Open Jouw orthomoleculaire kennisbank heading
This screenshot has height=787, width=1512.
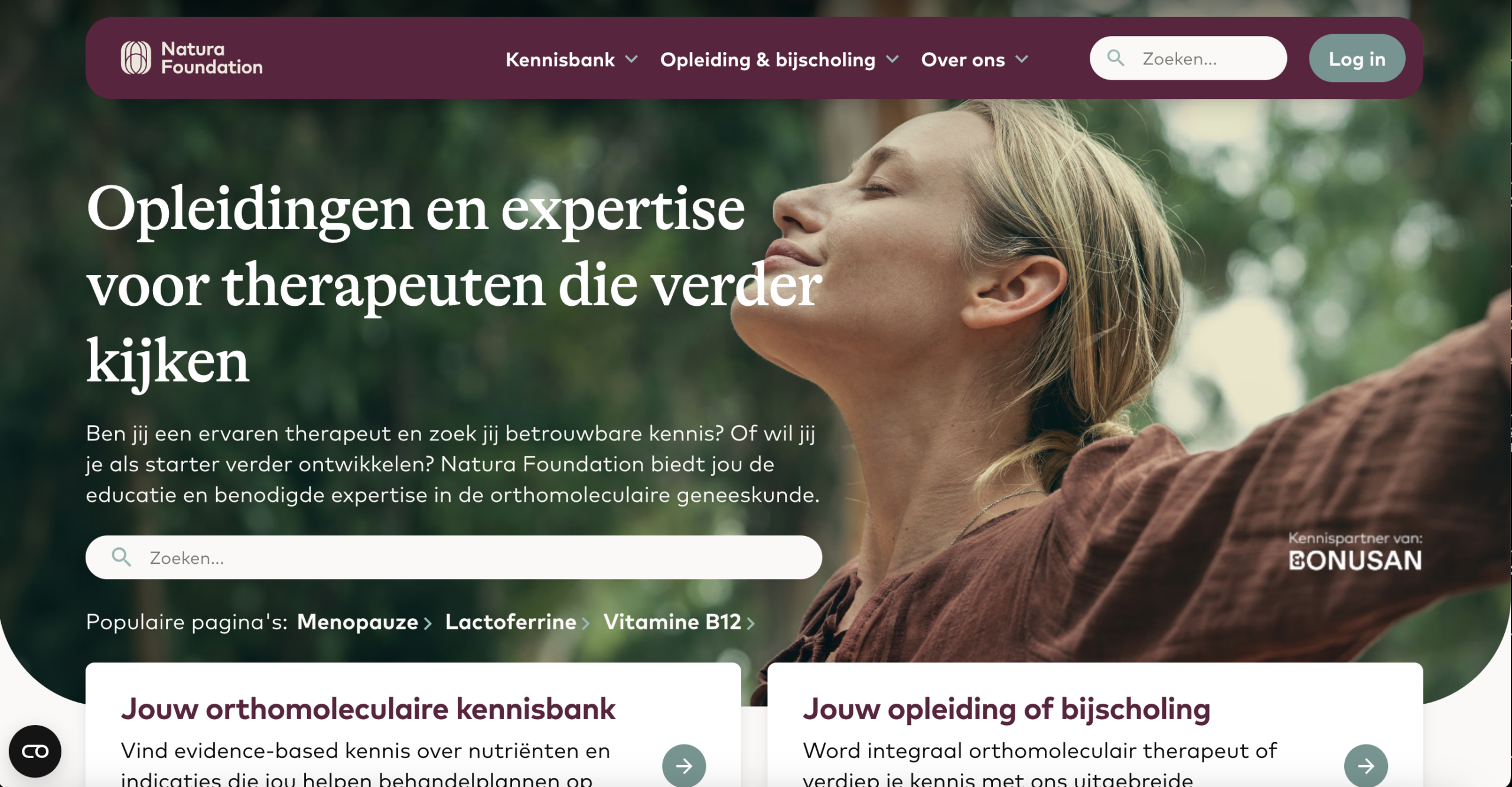coord(368,708)
